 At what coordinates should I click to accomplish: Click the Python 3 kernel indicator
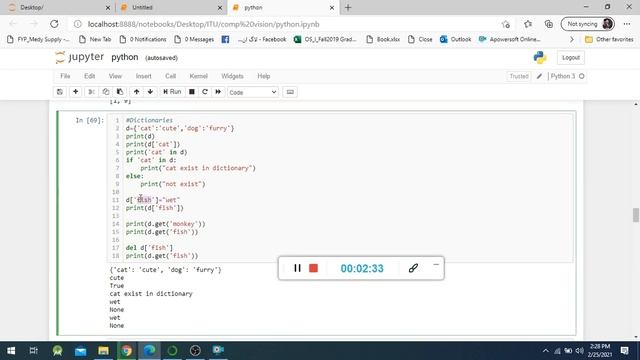pyautogui.click(x=567, y=76)
